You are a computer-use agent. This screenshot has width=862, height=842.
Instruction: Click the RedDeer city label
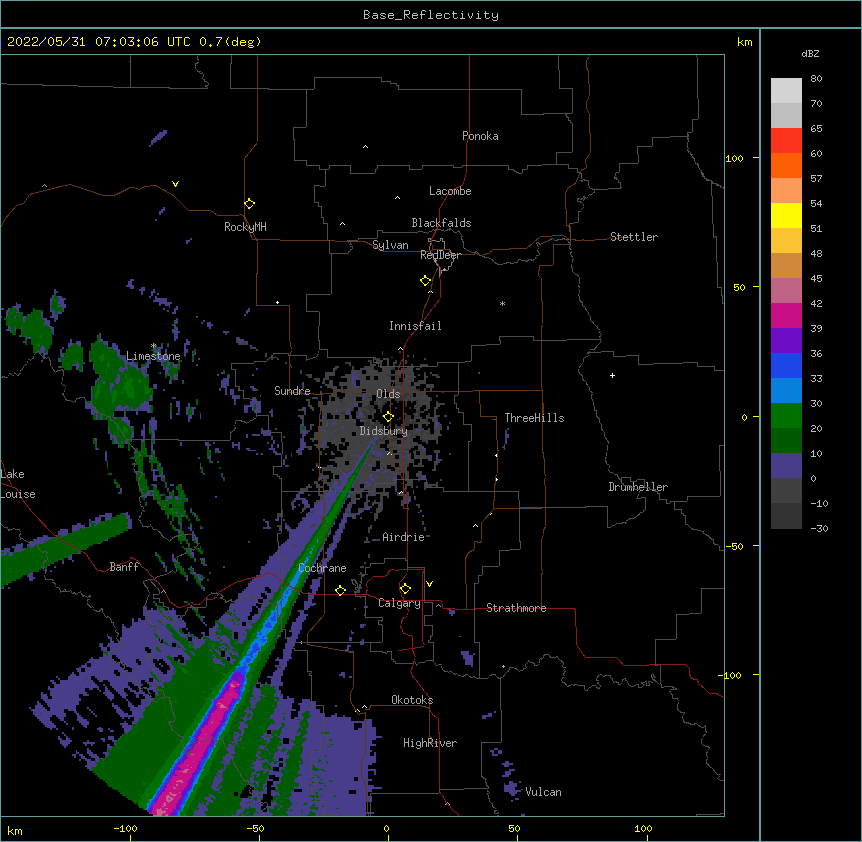(x=440, y=255)
